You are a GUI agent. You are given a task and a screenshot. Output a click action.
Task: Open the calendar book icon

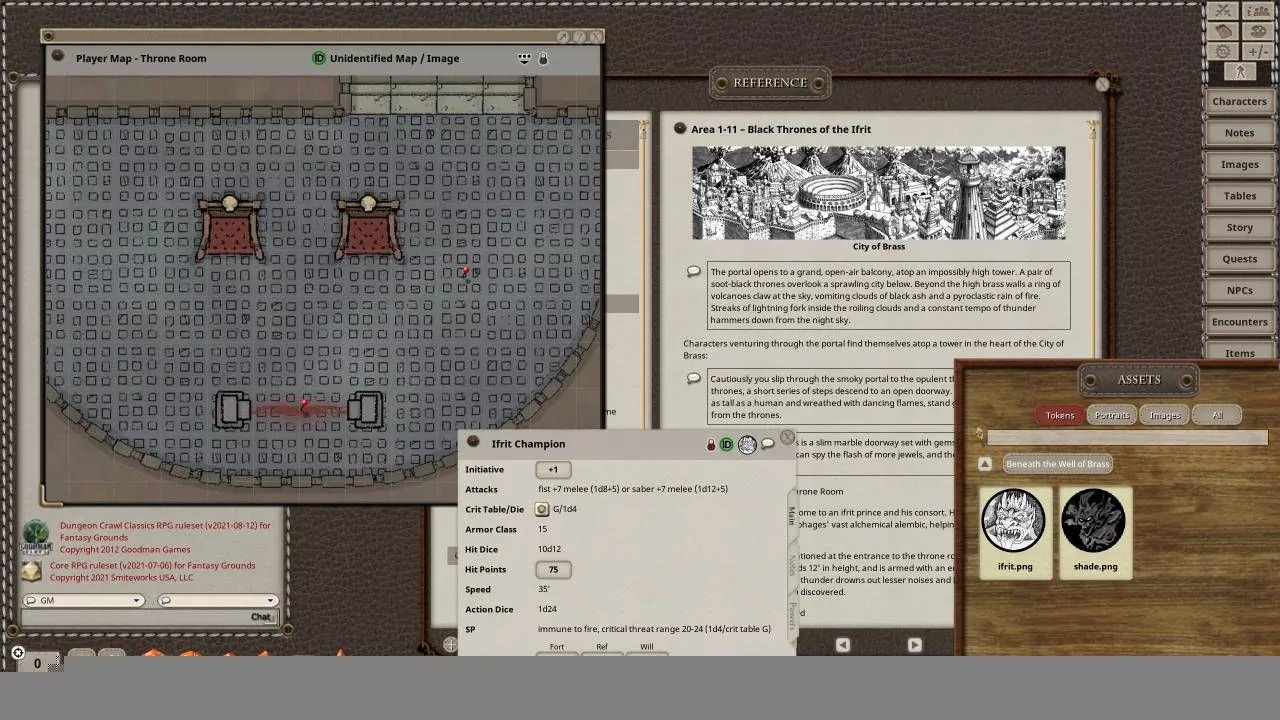click(x=1223, y=31)
